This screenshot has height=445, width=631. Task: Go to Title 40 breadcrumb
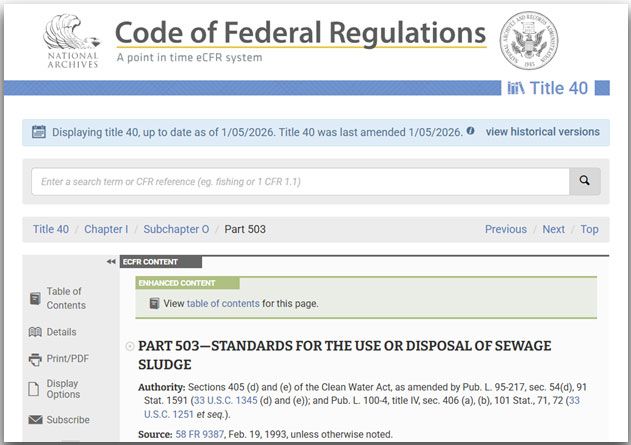tap(51, 229)
